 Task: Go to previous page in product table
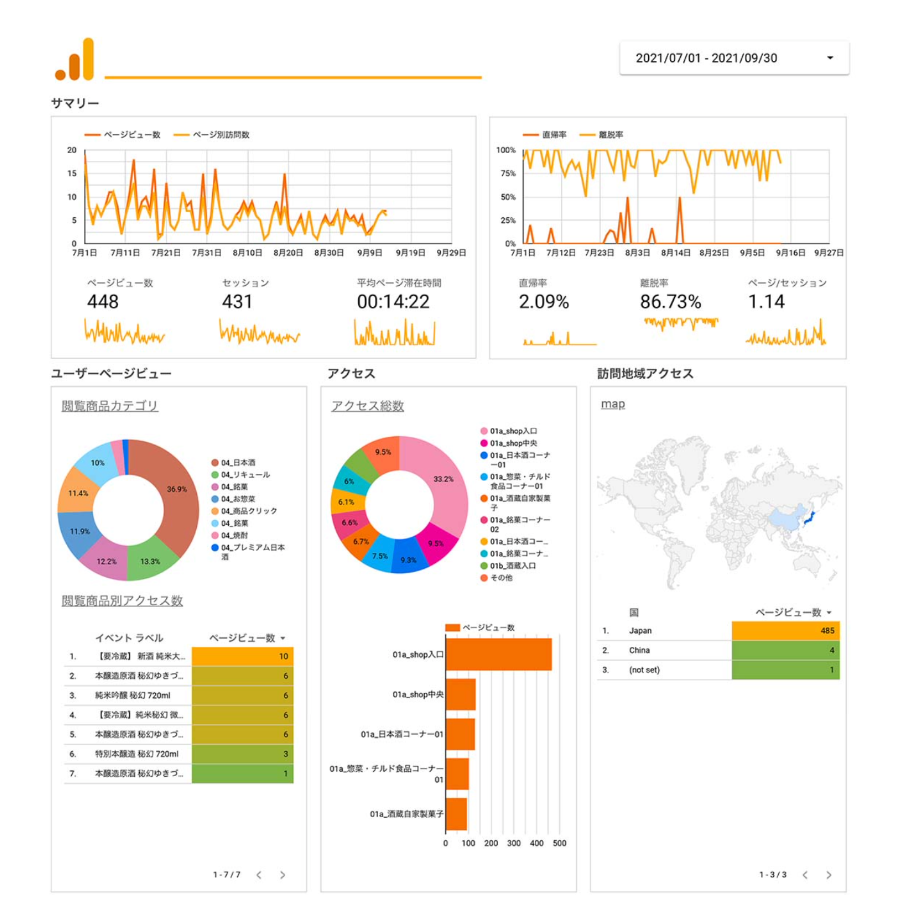point(259,875)
